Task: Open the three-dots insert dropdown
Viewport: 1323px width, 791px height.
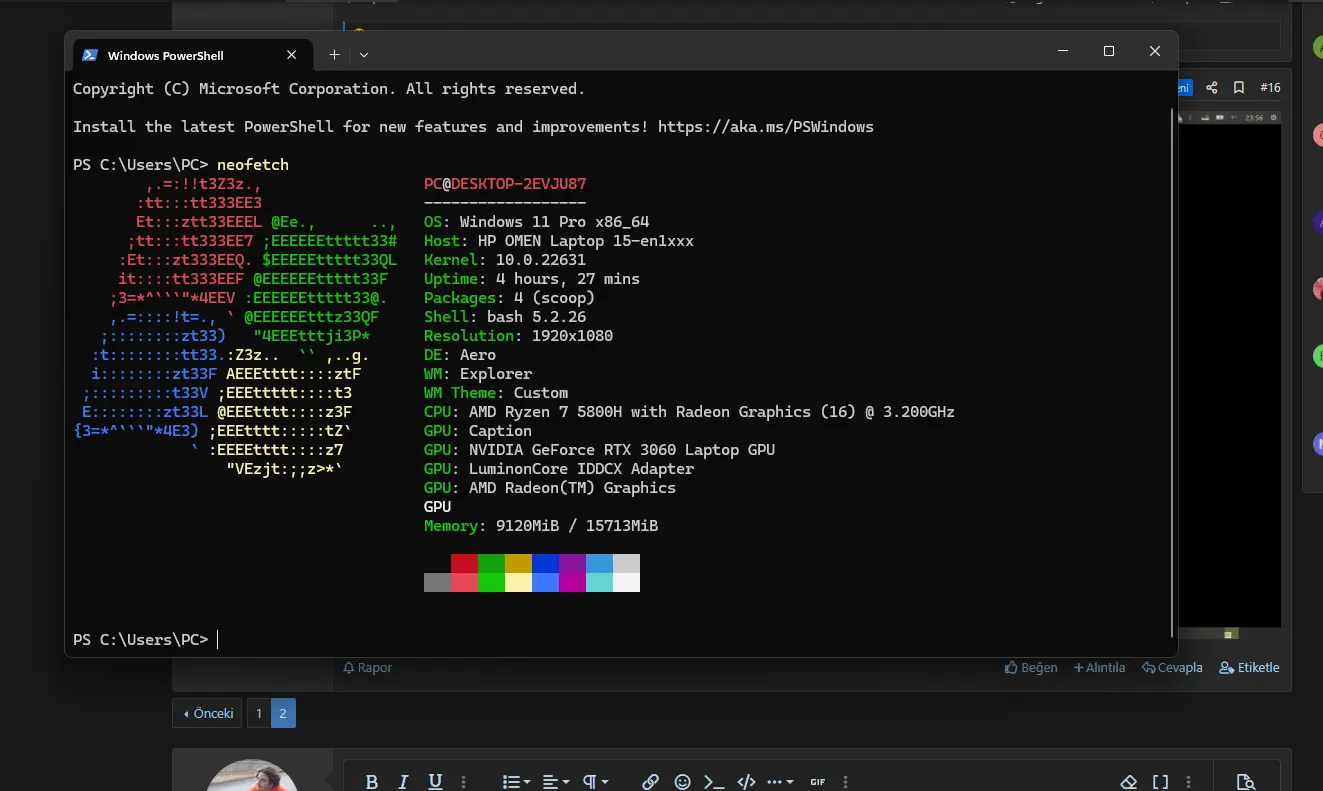Action: (x=780, y=782)
